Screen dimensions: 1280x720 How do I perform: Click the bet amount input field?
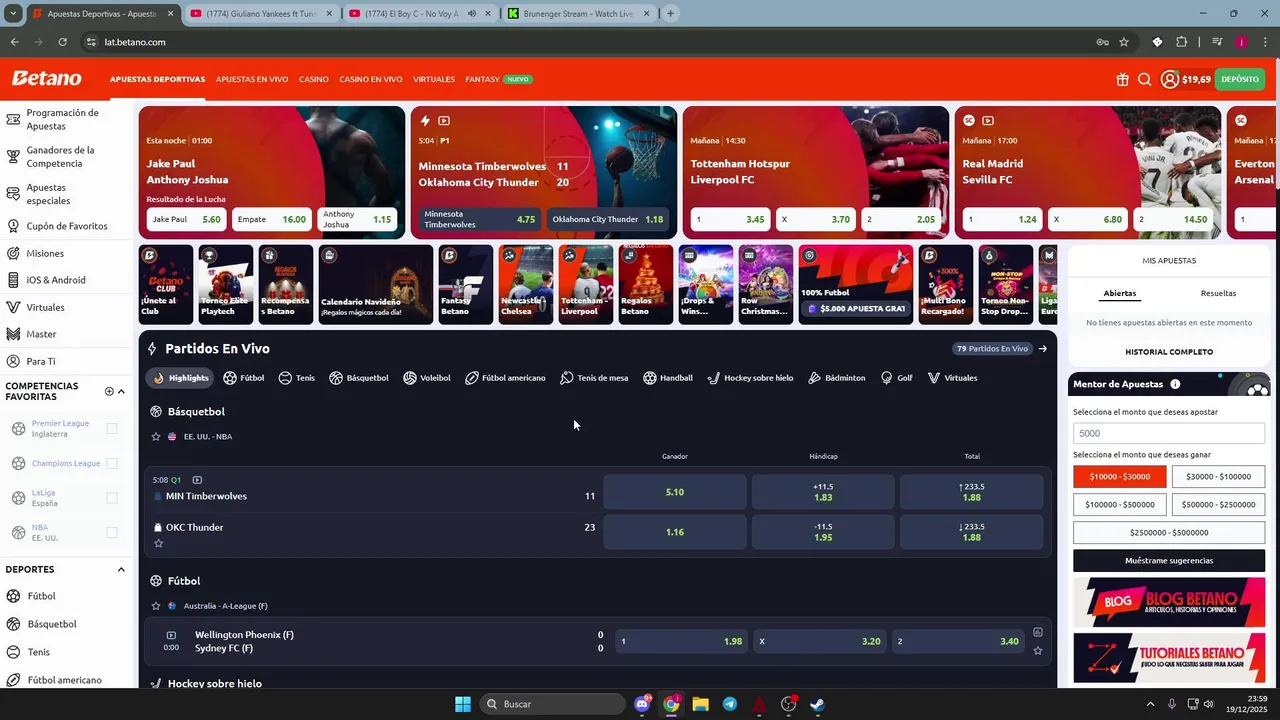pos(1169,434)
